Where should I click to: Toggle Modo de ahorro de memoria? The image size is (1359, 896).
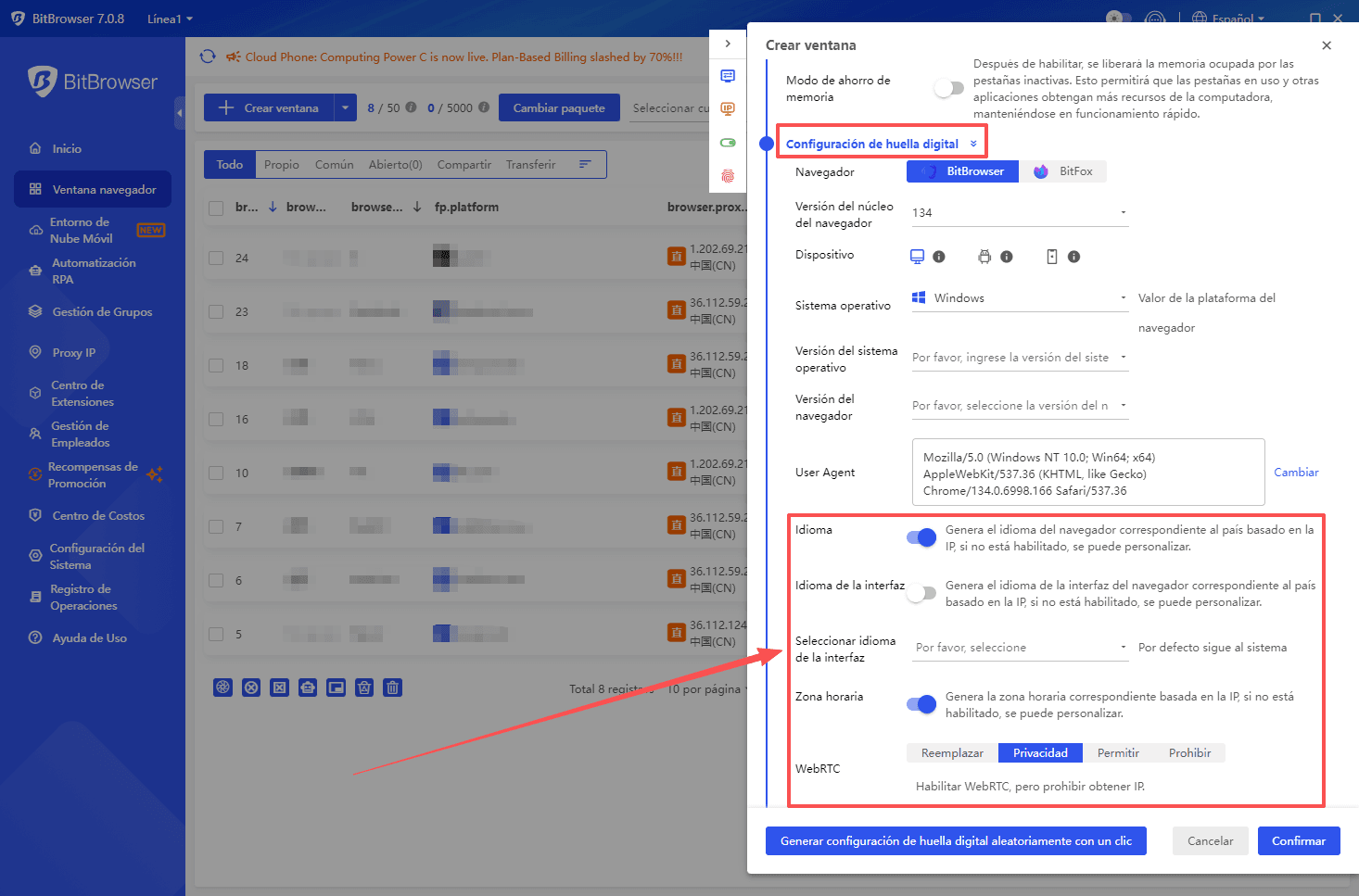click(x=949, y=87)
